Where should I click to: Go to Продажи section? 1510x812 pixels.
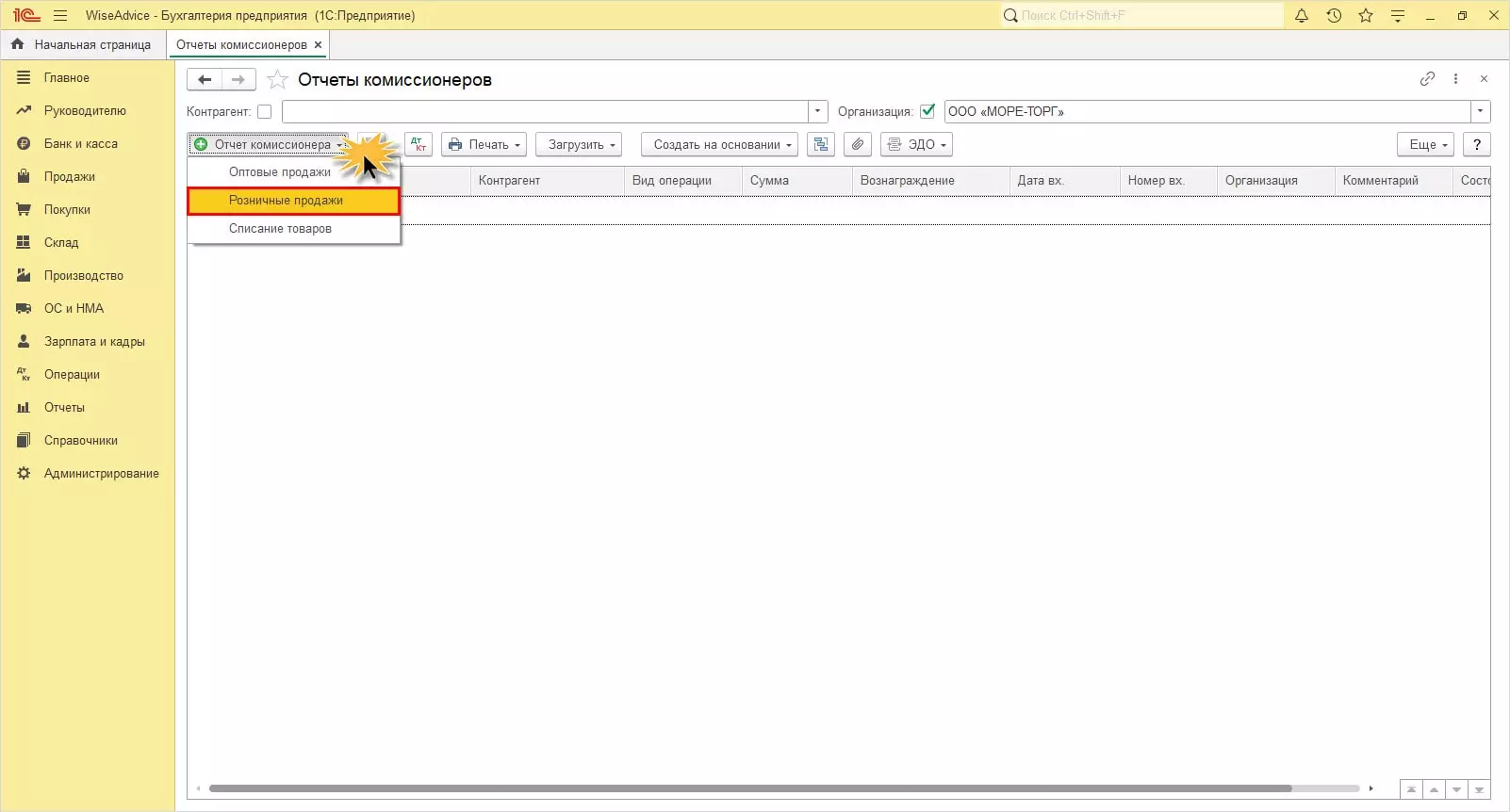[70, 177]
